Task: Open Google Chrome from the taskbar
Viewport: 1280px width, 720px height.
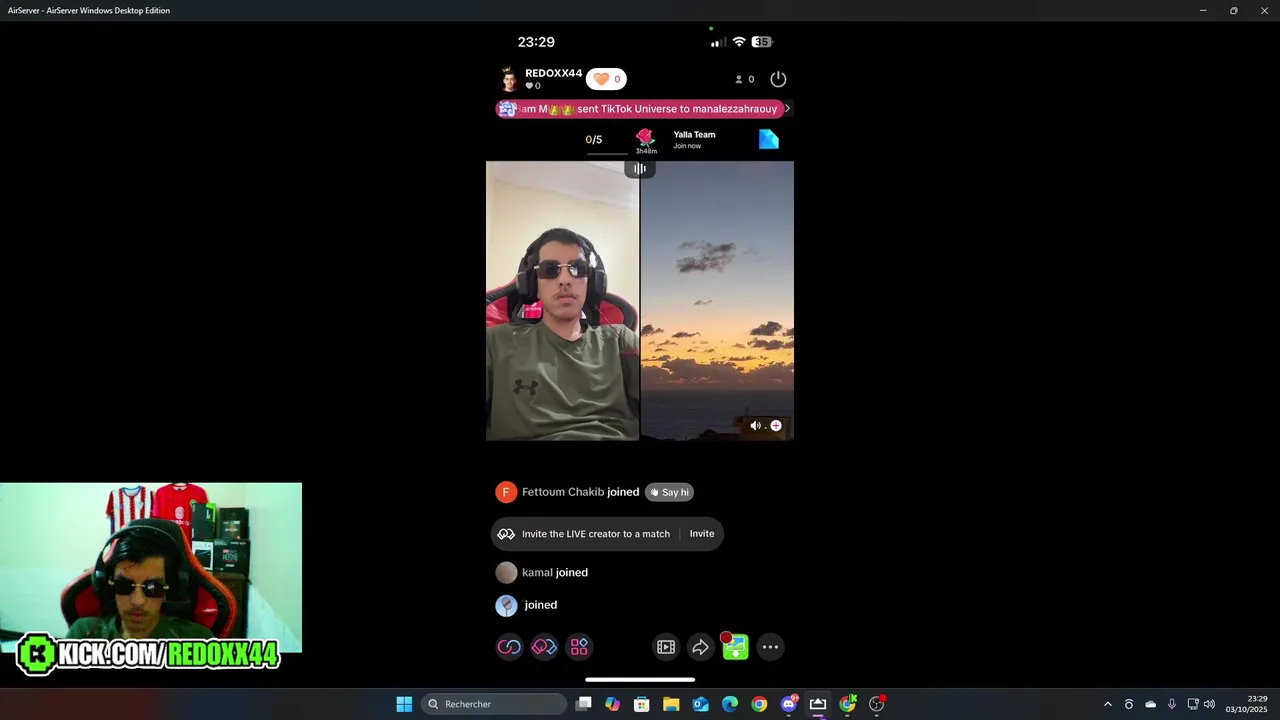Action: [x=759, y=704]
